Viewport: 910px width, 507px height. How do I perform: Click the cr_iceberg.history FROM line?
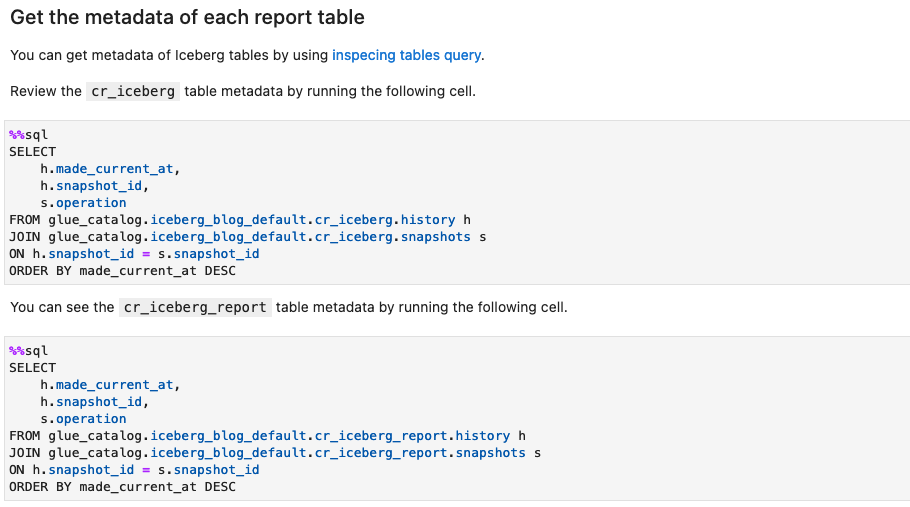[240, 220]
